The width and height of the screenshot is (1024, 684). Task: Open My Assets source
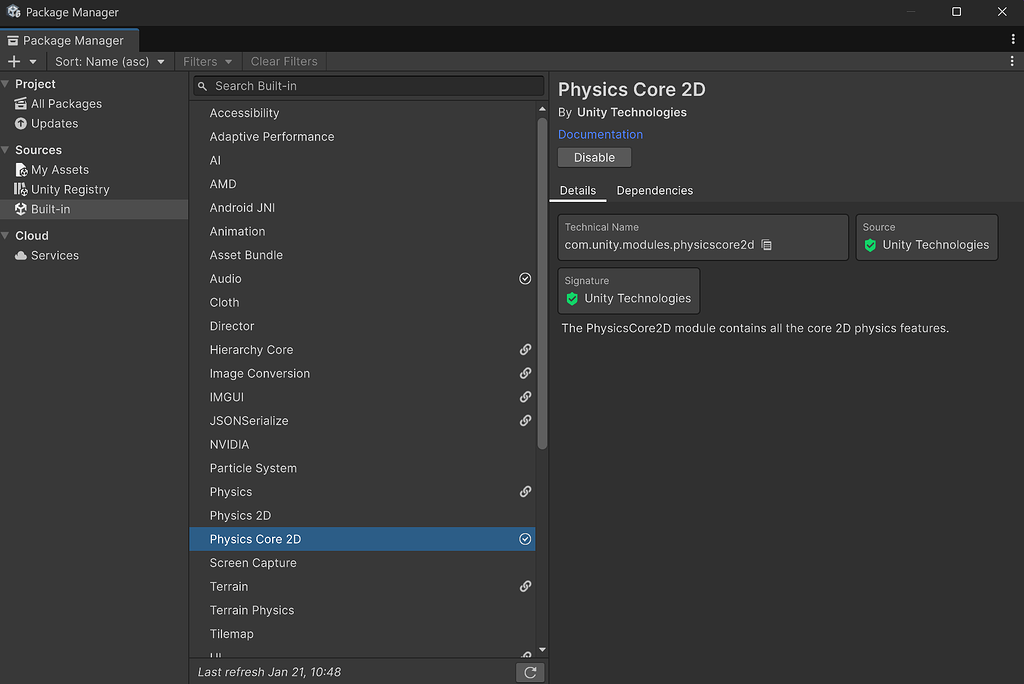pos(94,170)
